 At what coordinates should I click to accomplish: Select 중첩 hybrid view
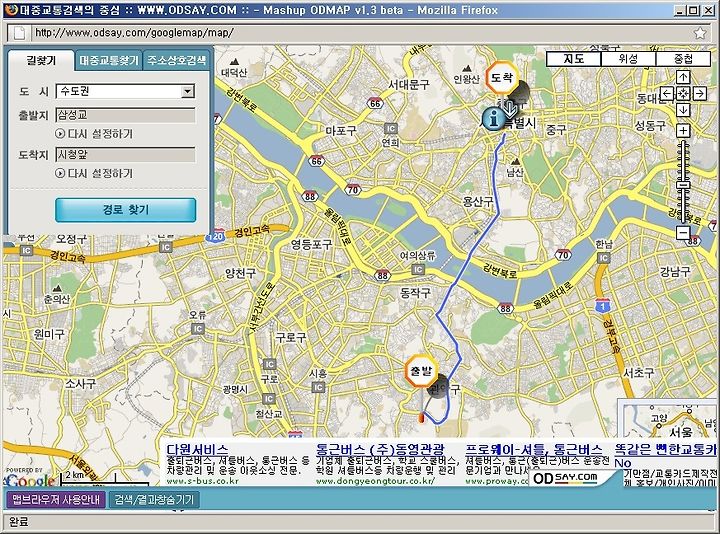pyautogui.click(x=683, y=59)
